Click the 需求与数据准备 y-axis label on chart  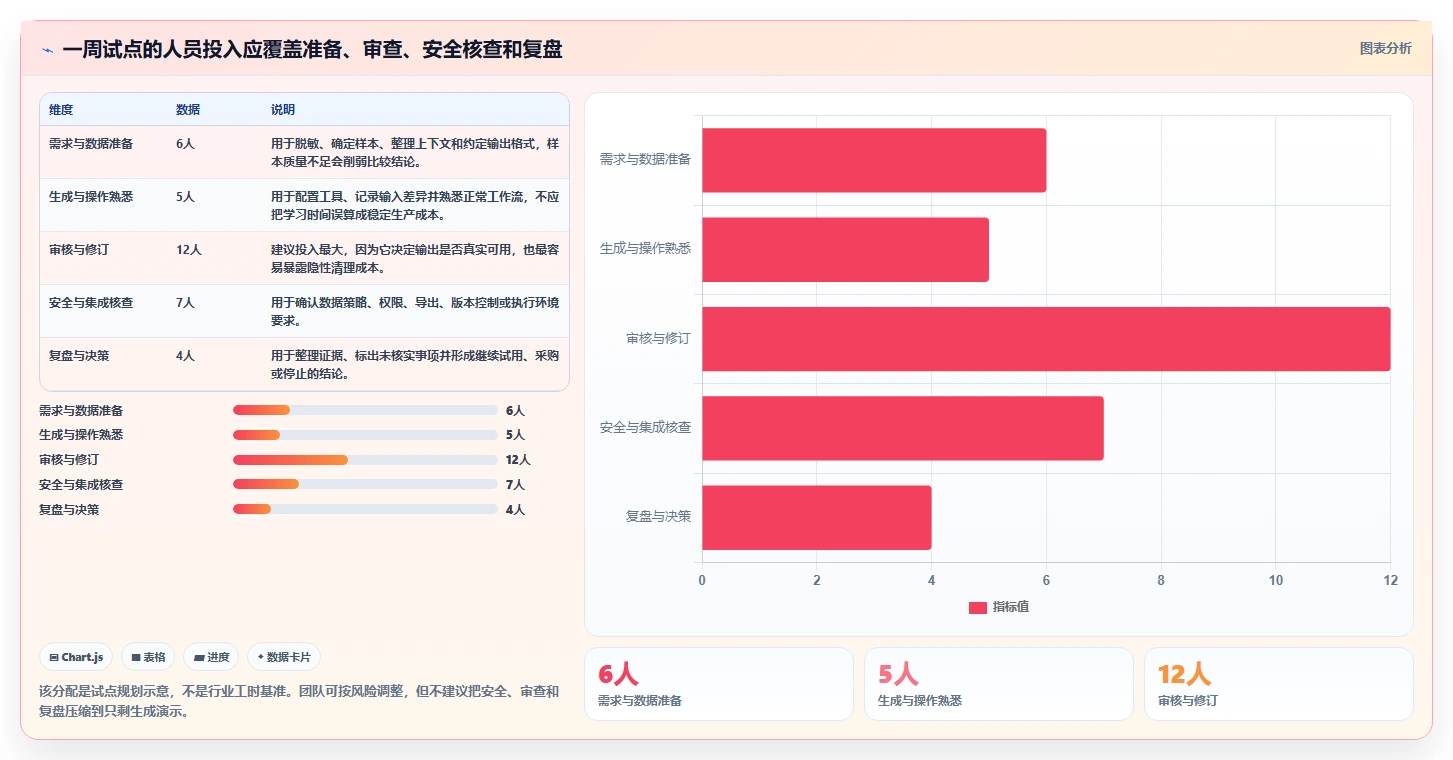[x=645, y=159]
